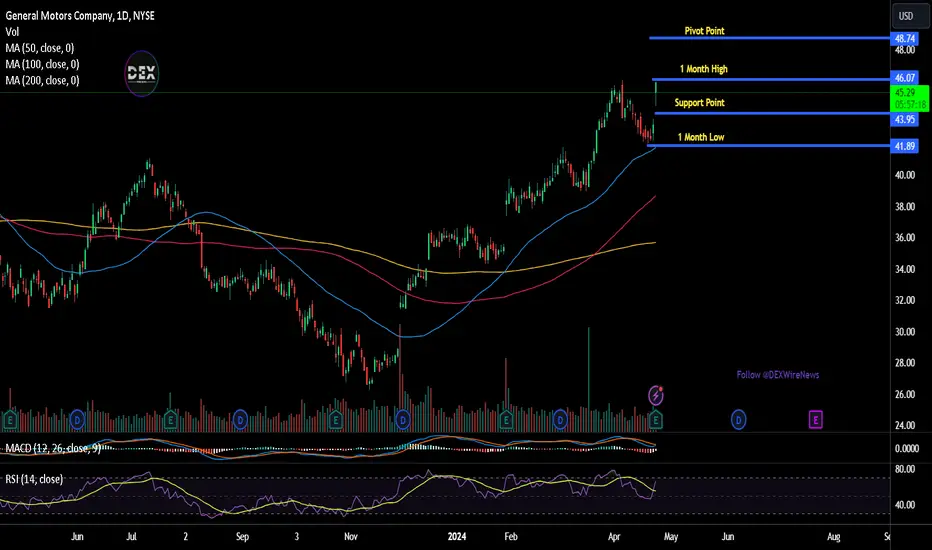Click the 1 Month High label
Viewport: 932px width, 550px height.
tap(704, 69)
